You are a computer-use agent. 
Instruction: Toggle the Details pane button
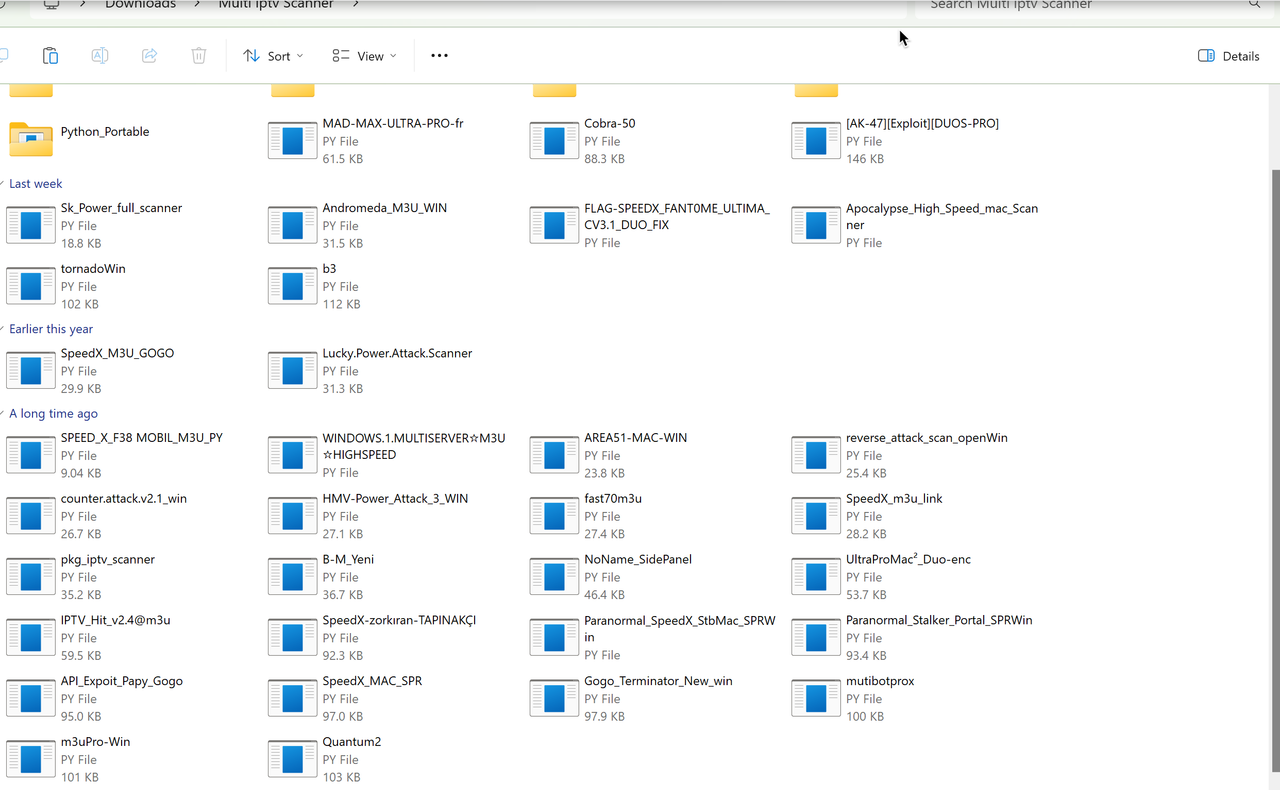[x=1229, y=56]
